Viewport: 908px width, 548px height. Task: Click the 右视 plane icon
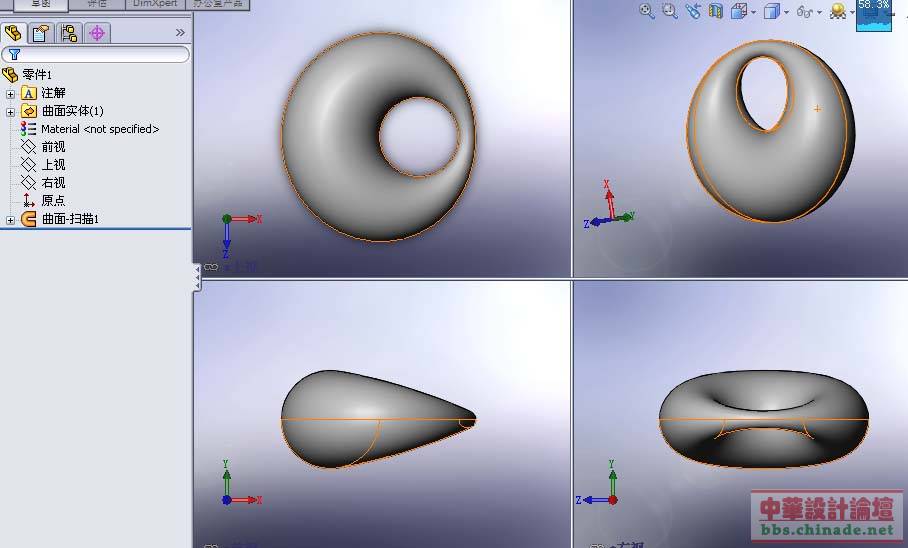28,182
